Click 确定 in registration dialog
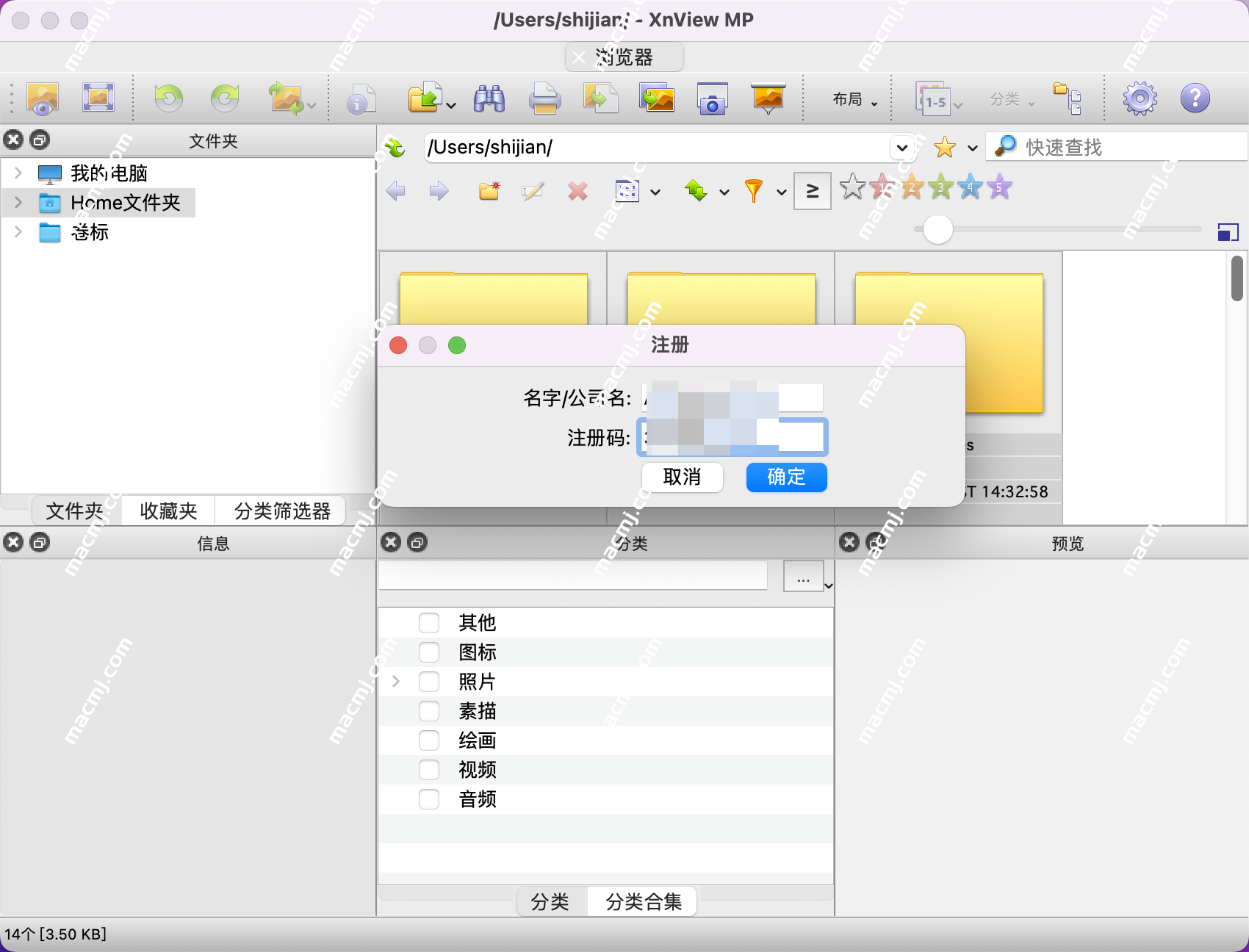This screenshot has width=1249, height=952. click(786, 477)
